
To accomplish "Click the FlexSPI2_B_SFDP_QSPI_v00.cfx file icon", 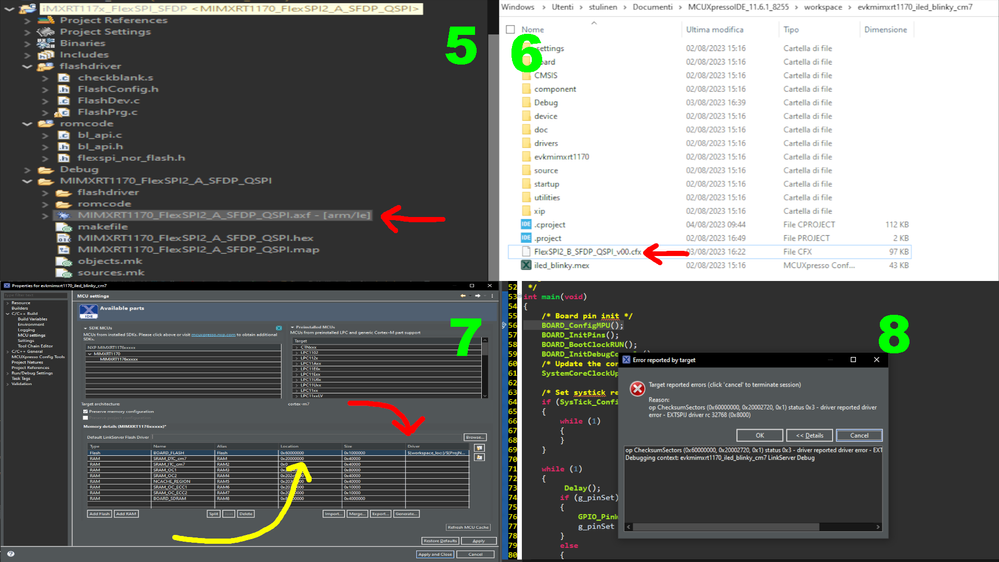I will tap(526, 252).
